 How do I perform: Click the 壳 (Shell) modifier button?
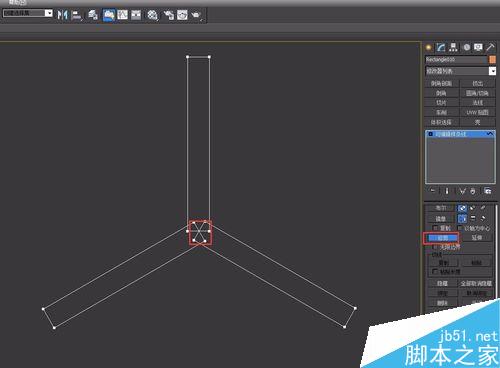(x=478, y=122)
